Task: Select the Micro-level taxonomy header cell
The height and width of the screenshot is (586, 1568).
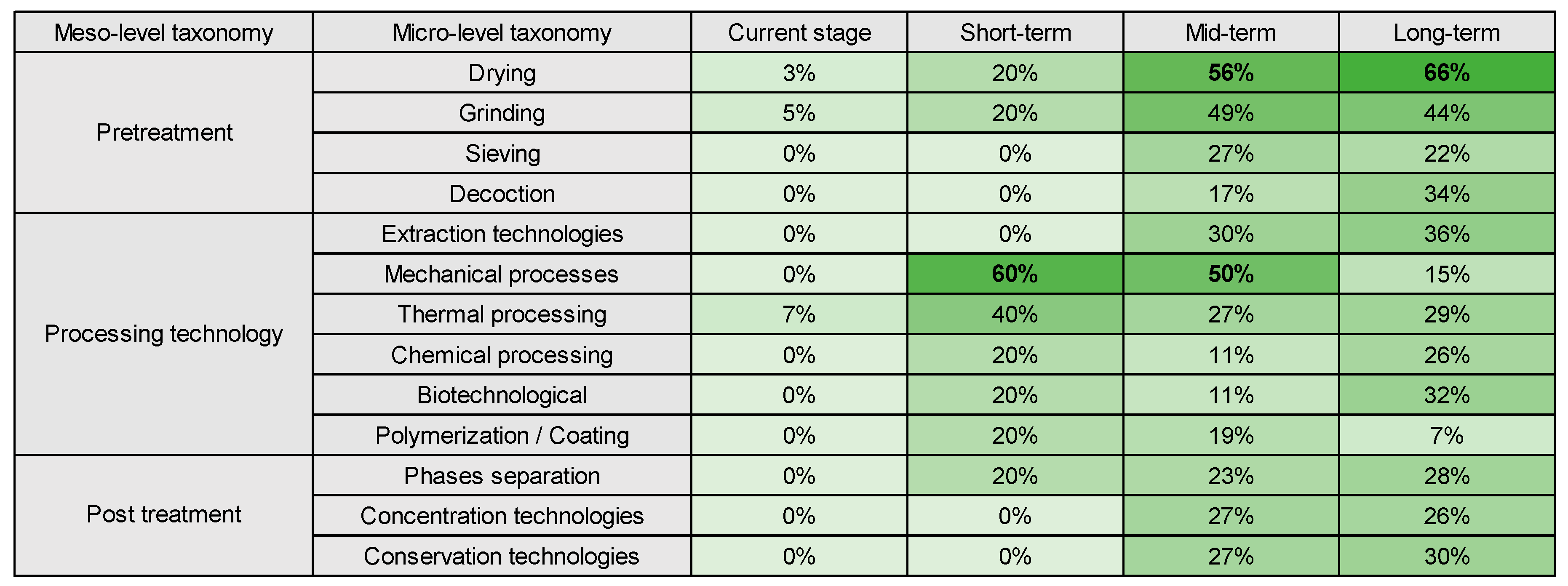Action: 502,33
